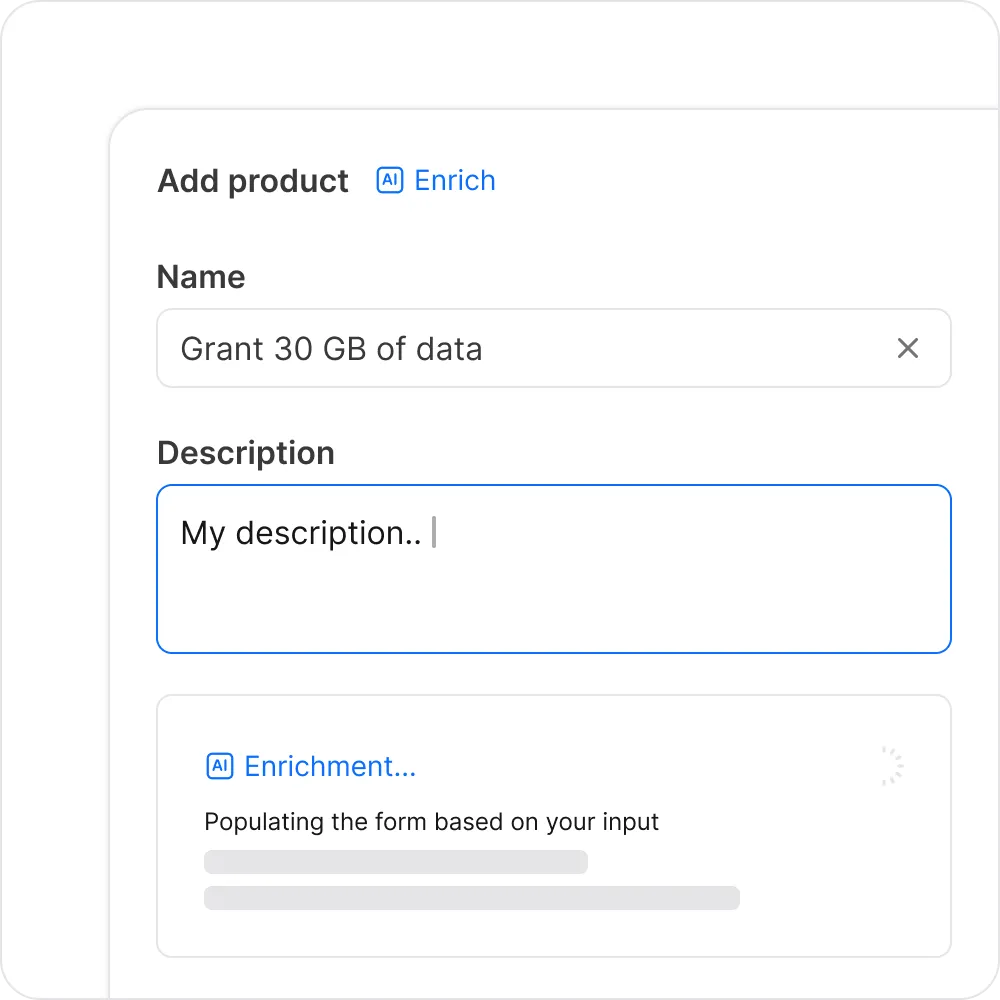Click the longer loading placeholder bar
Screen dimensions: 1000x1000
pos(471,897)
